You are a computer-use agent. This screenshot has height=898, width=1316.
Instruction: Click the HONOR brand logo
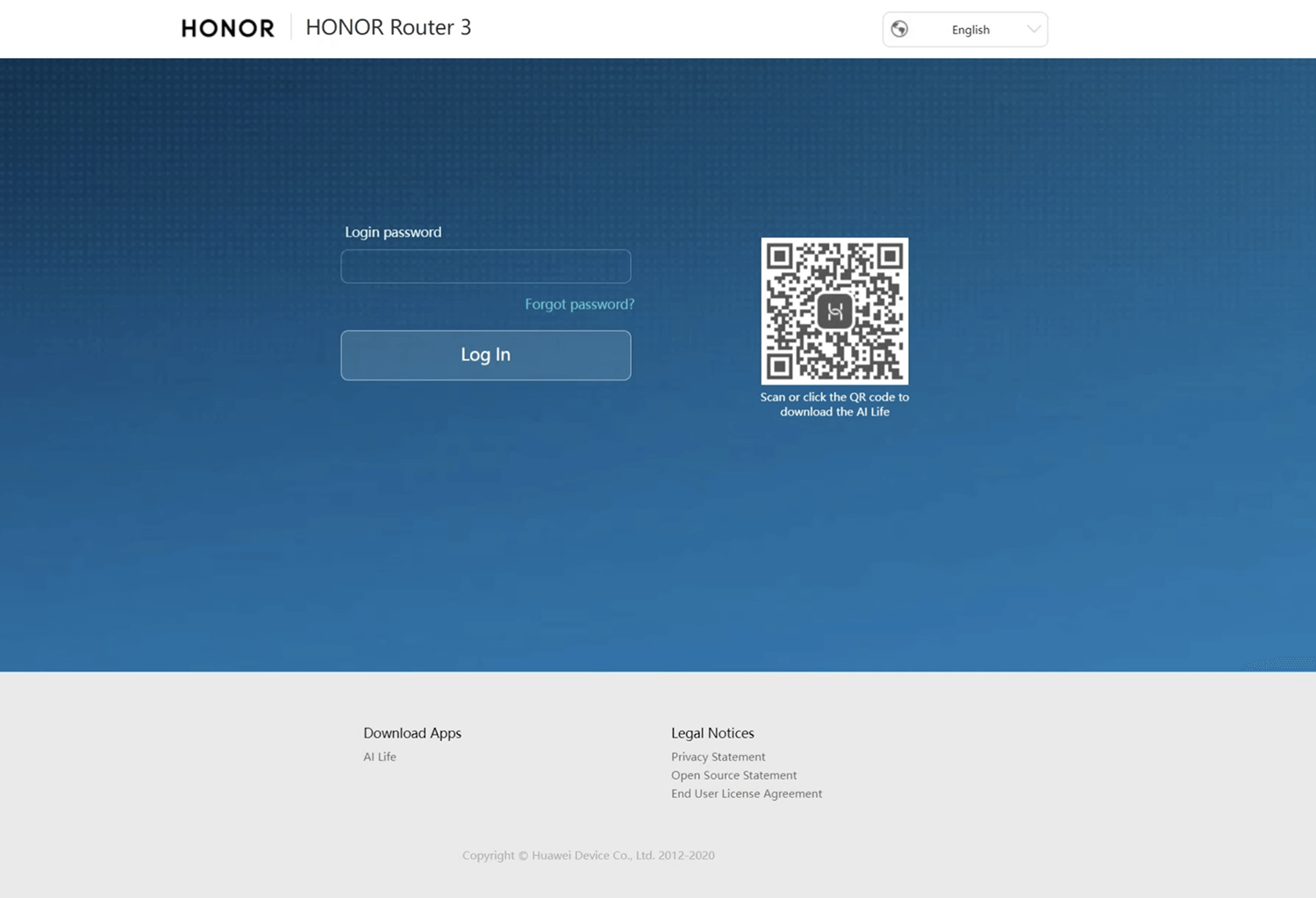[x=227, y=28]
